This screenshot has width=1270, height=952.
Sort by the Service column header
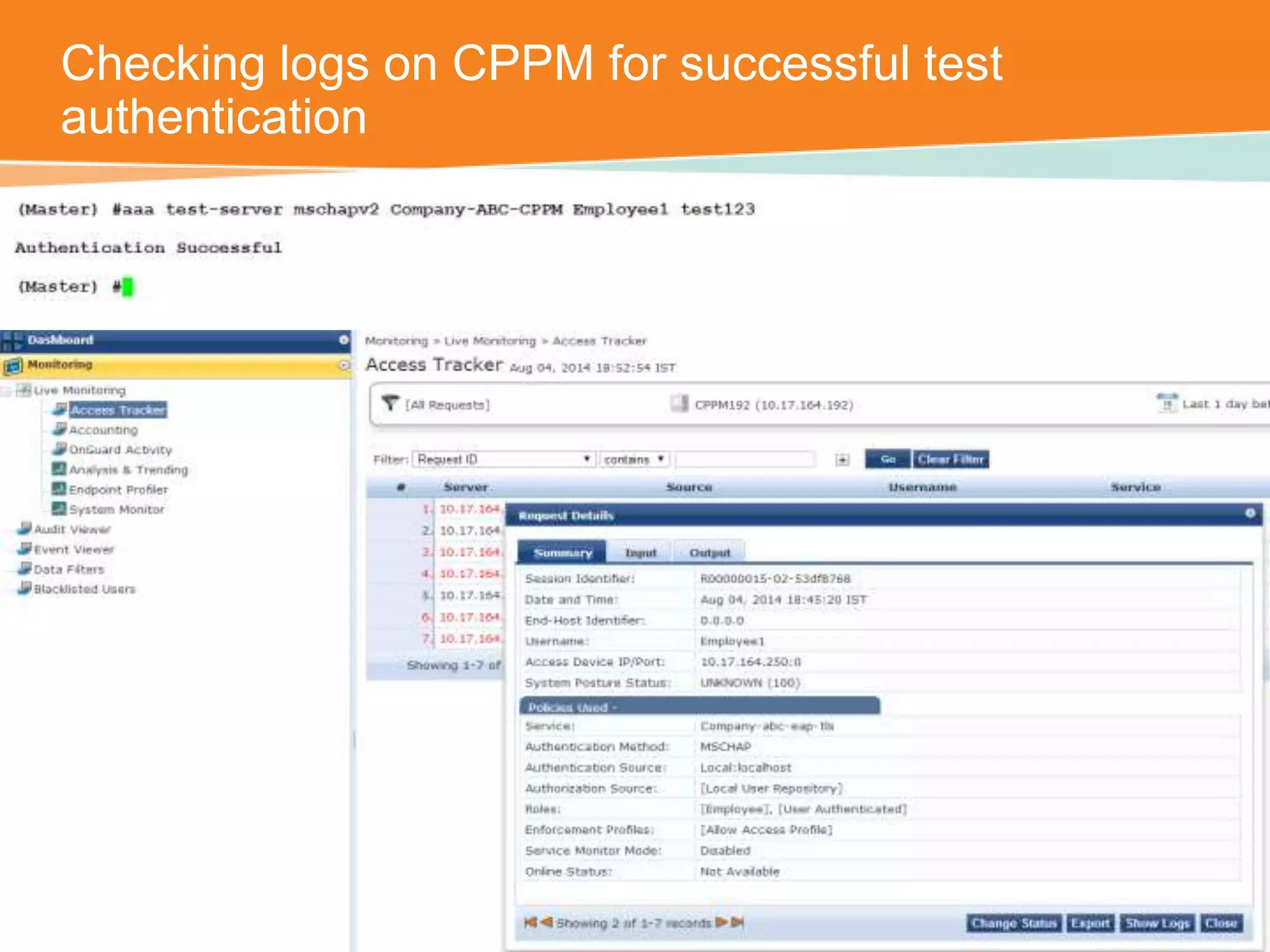tap(1135, 487)
